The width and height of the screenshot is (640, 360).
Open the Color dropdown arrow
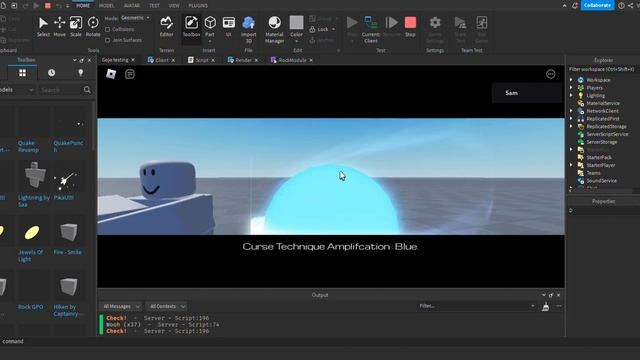coord(296,41)
